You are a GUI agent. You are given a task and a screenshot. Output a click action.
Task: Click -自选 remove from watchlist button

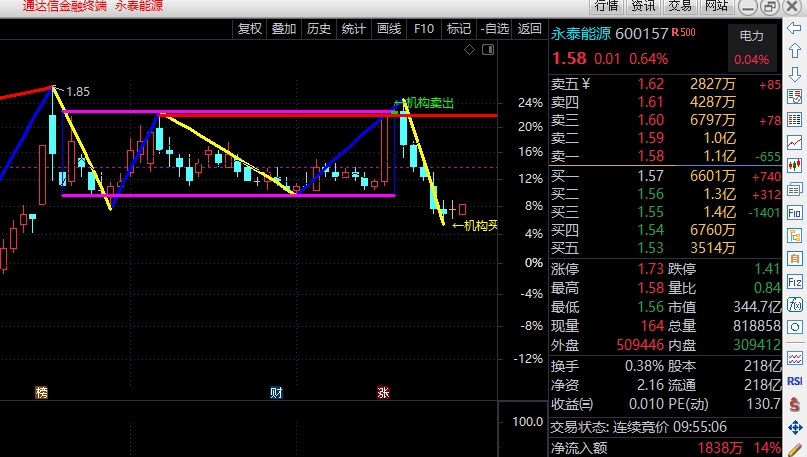[495, 29]
